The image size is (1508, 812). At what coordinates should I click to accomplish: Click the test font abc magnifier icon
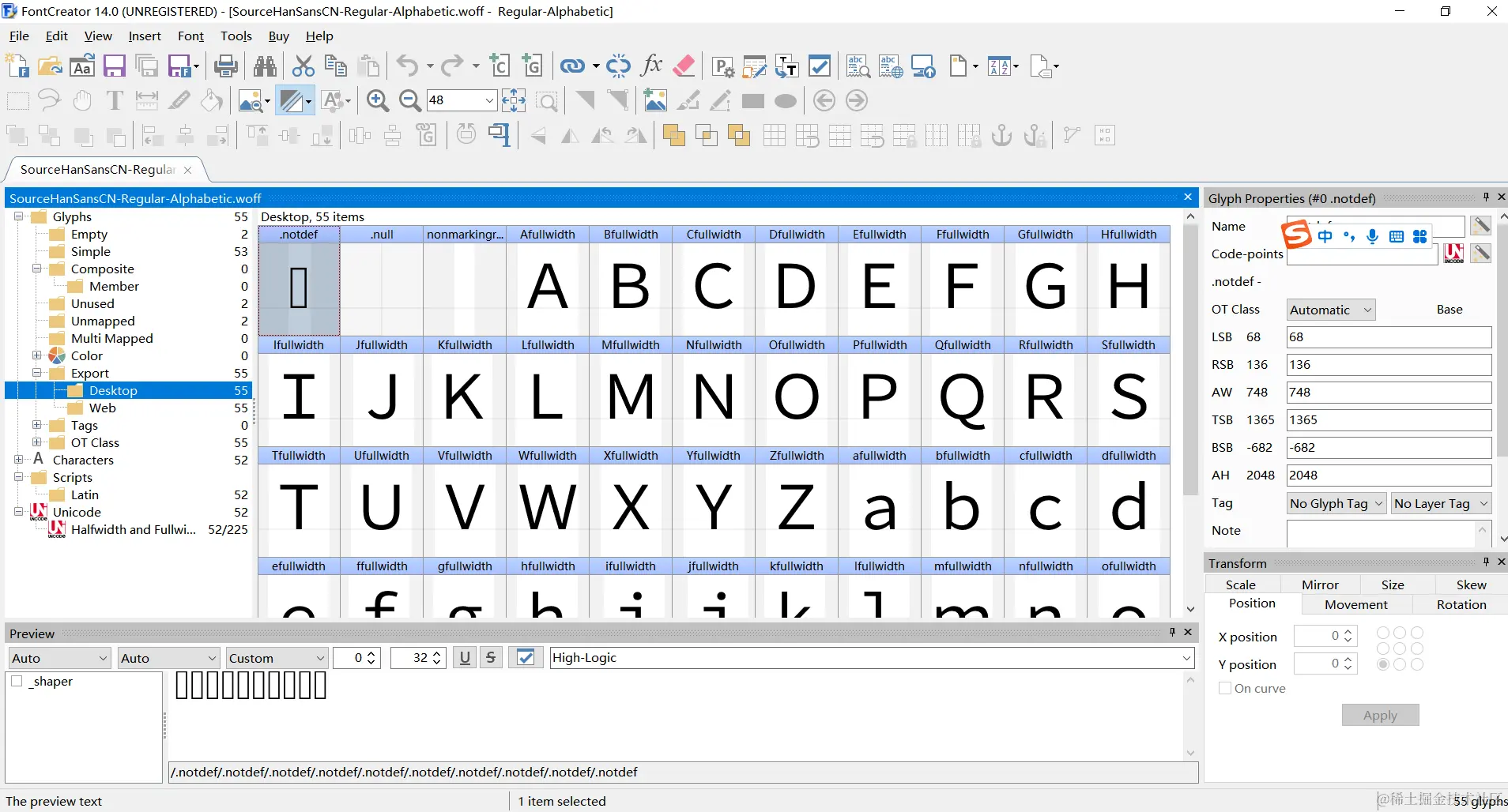click(858, 66)
